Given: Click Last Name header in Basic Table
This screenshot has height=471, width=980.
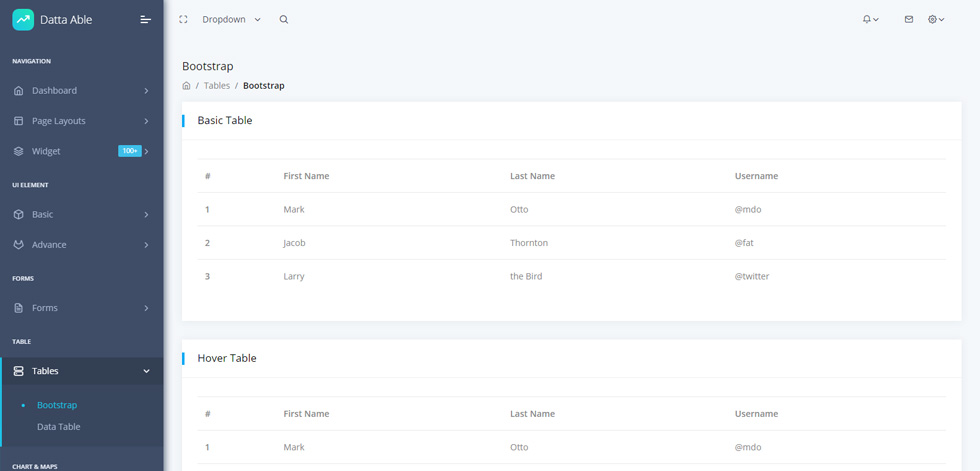Looking at the screenshot, I should [x=532, y=176].
